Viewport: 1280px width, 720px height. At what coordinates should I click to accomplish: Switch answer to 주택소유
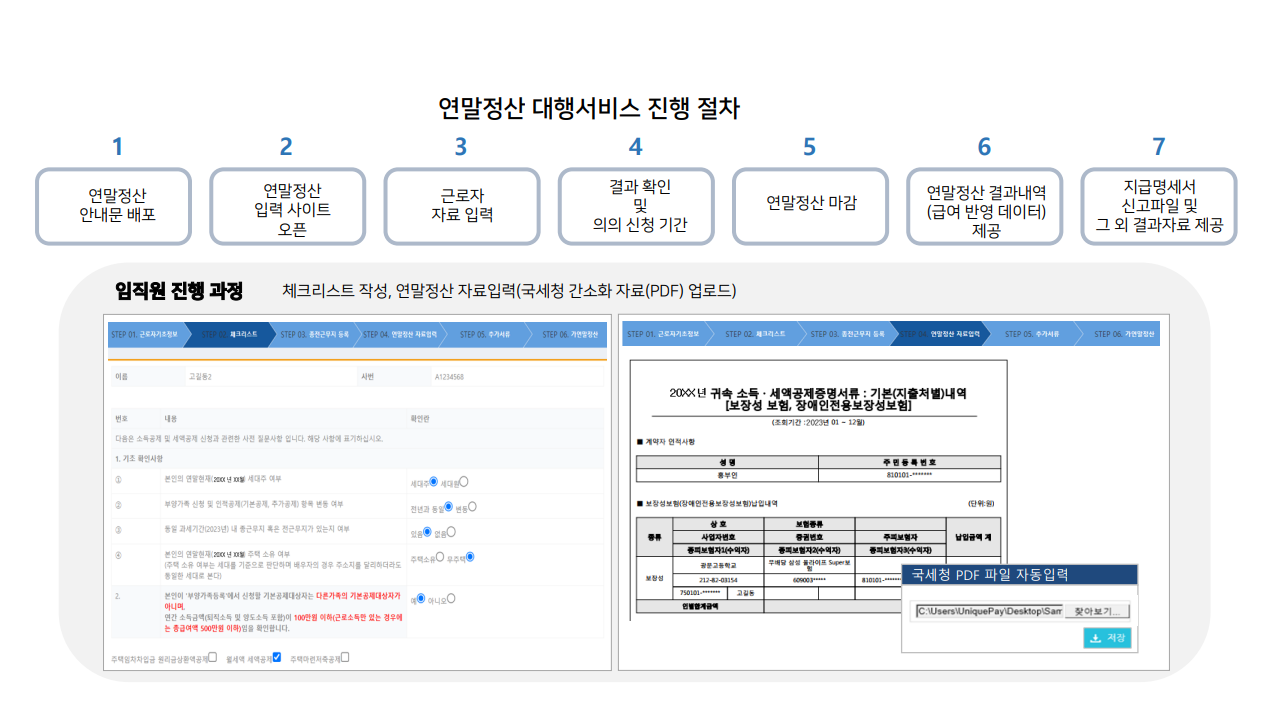(x=439, y=558)
